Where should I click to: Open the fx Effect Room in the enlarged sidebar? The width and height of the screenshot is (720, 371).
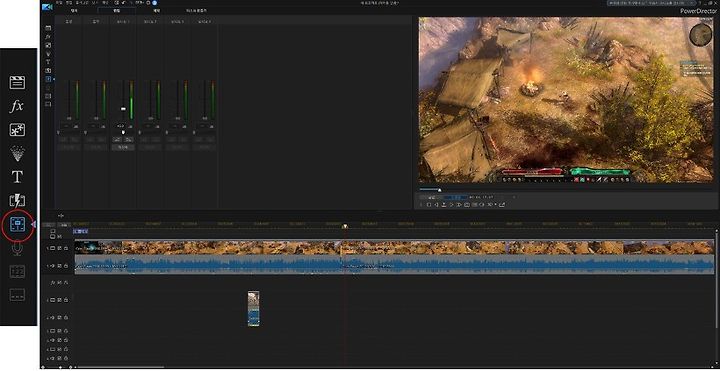pos(17,107)
